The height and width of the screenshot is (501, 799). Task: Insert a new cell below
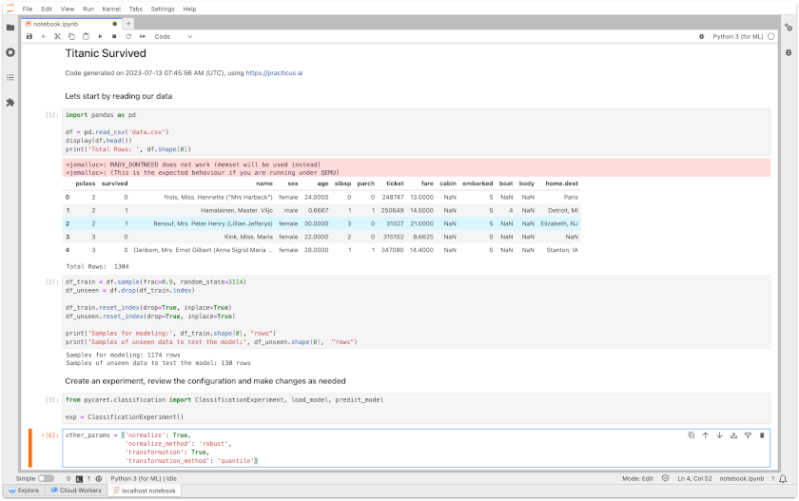click(x=43, y=37)
